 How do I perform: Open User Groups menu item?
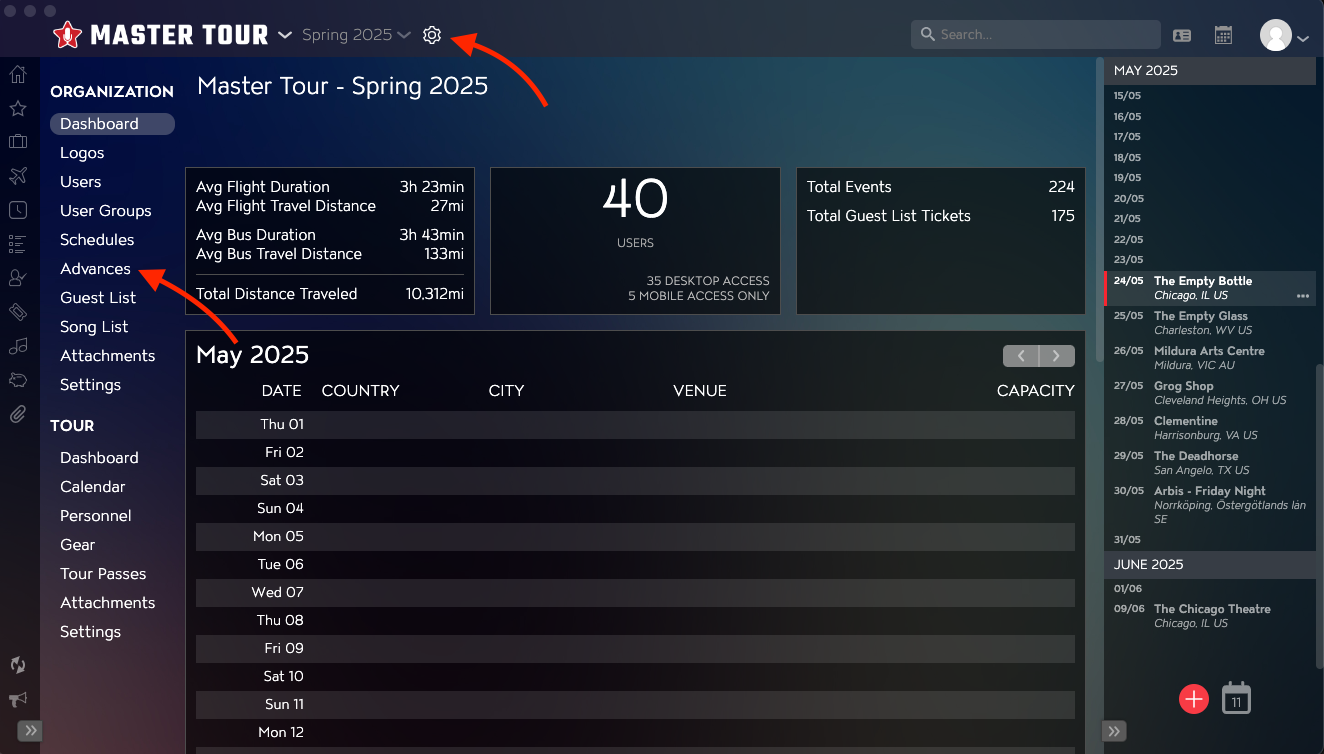106,211
